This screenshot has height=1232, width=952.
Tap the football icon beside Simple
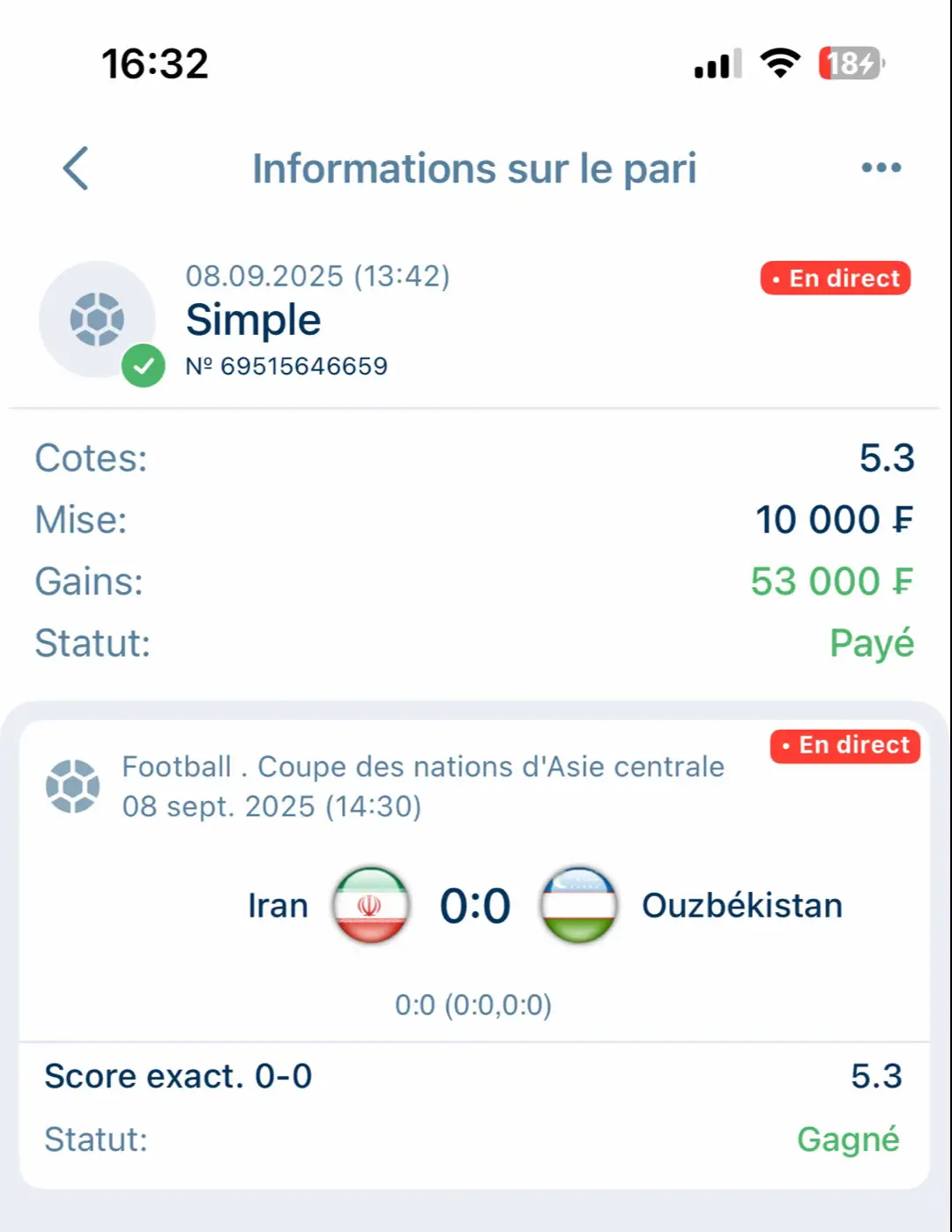[x=97, y=319]
